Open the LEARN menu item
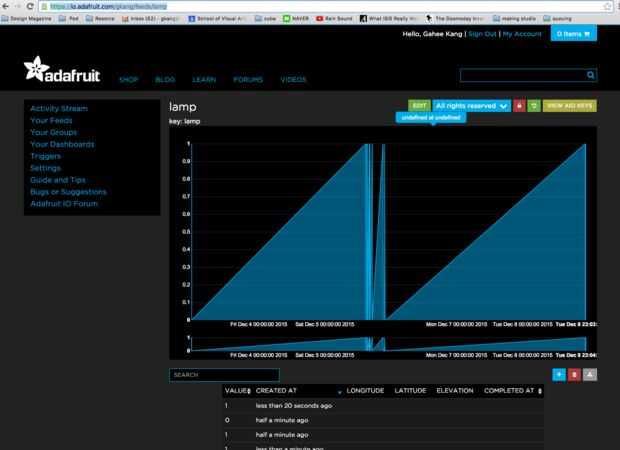Viewport: 620px width, 450px height. coord(204,79)
